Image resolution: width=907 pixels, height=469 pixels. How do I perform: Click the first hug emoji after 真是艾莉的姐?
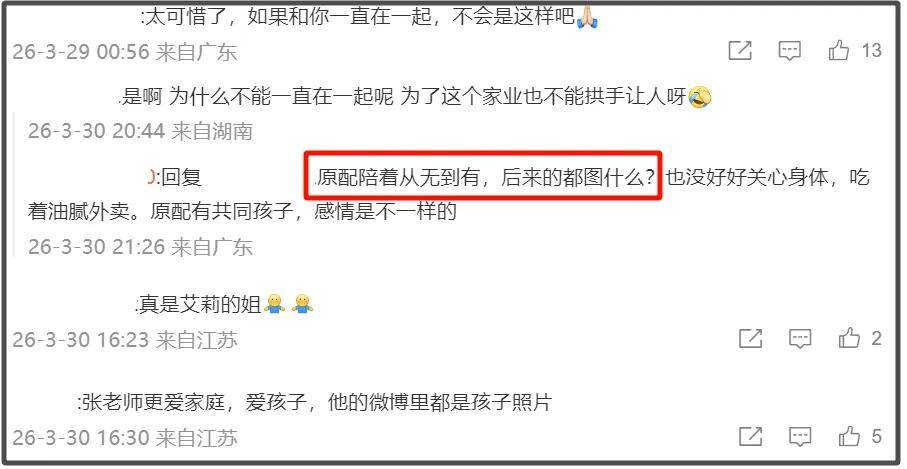point(274,304)
